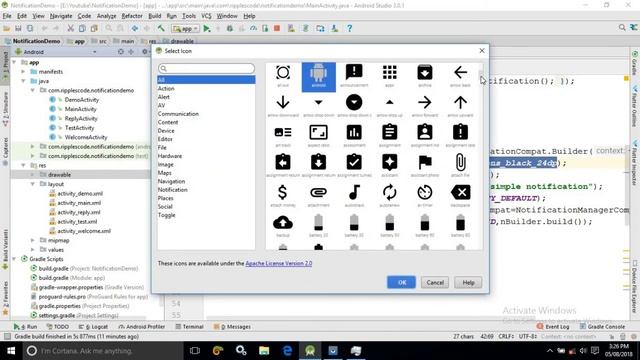
Task: Select the all out circle icon
Action: tap(283, 73)
